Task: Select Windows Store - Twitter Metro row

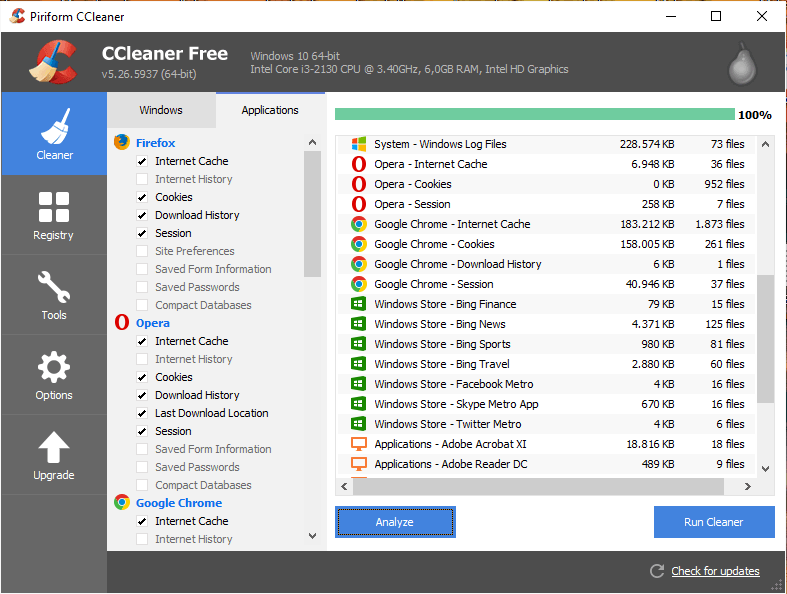Action: click(546, 424)
